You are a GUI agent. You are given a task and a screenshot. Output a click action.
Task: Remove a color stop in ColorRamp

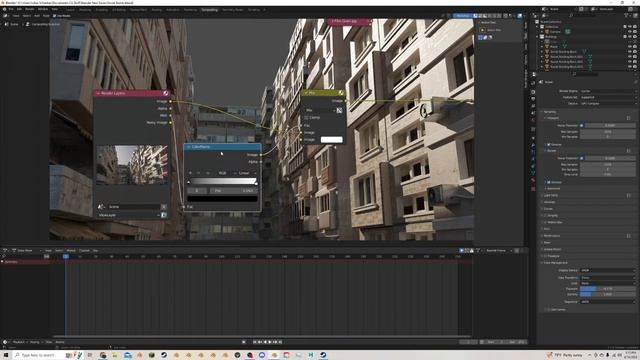(x=199, y=173)
